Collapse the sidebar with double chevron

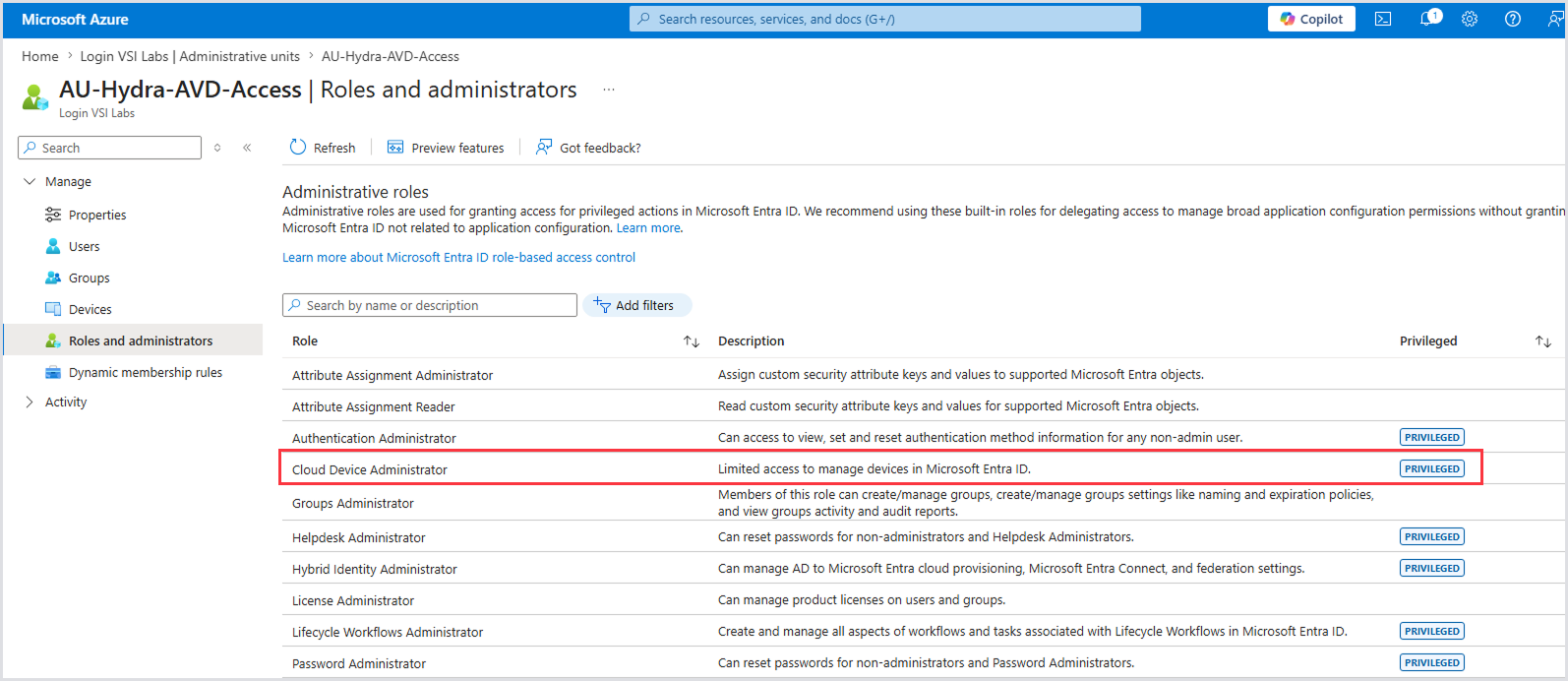(x=247, y=148)
